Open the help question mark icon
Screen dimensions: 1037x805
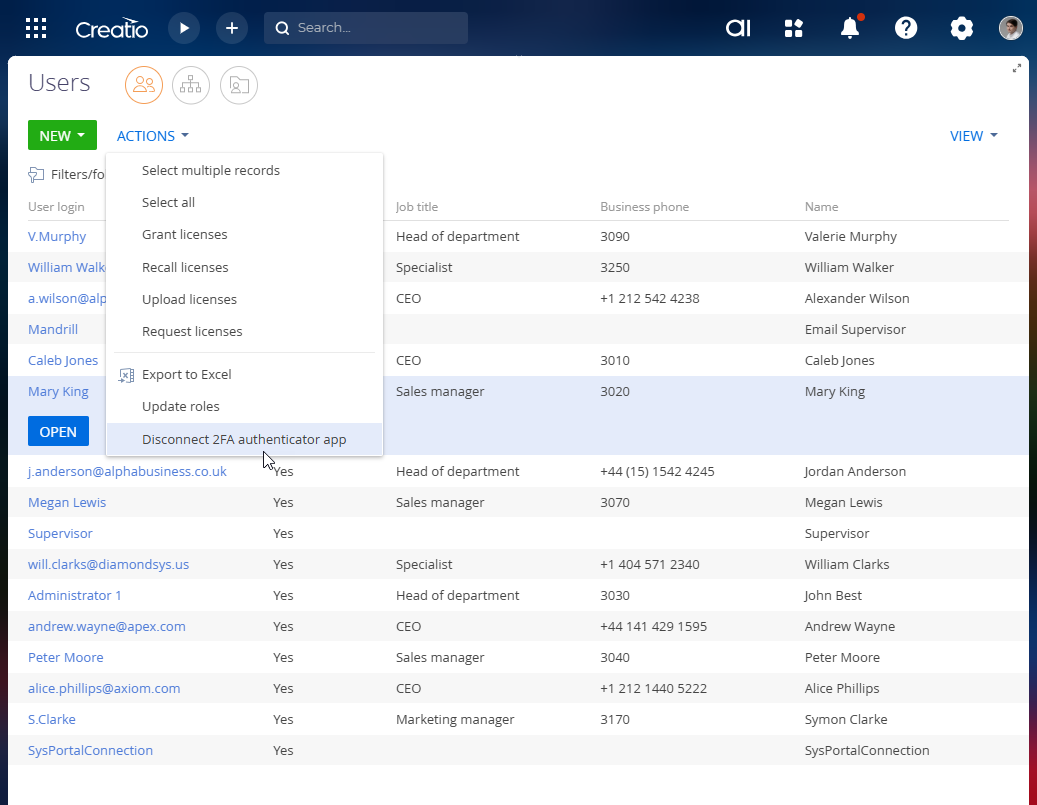(906, 28)
